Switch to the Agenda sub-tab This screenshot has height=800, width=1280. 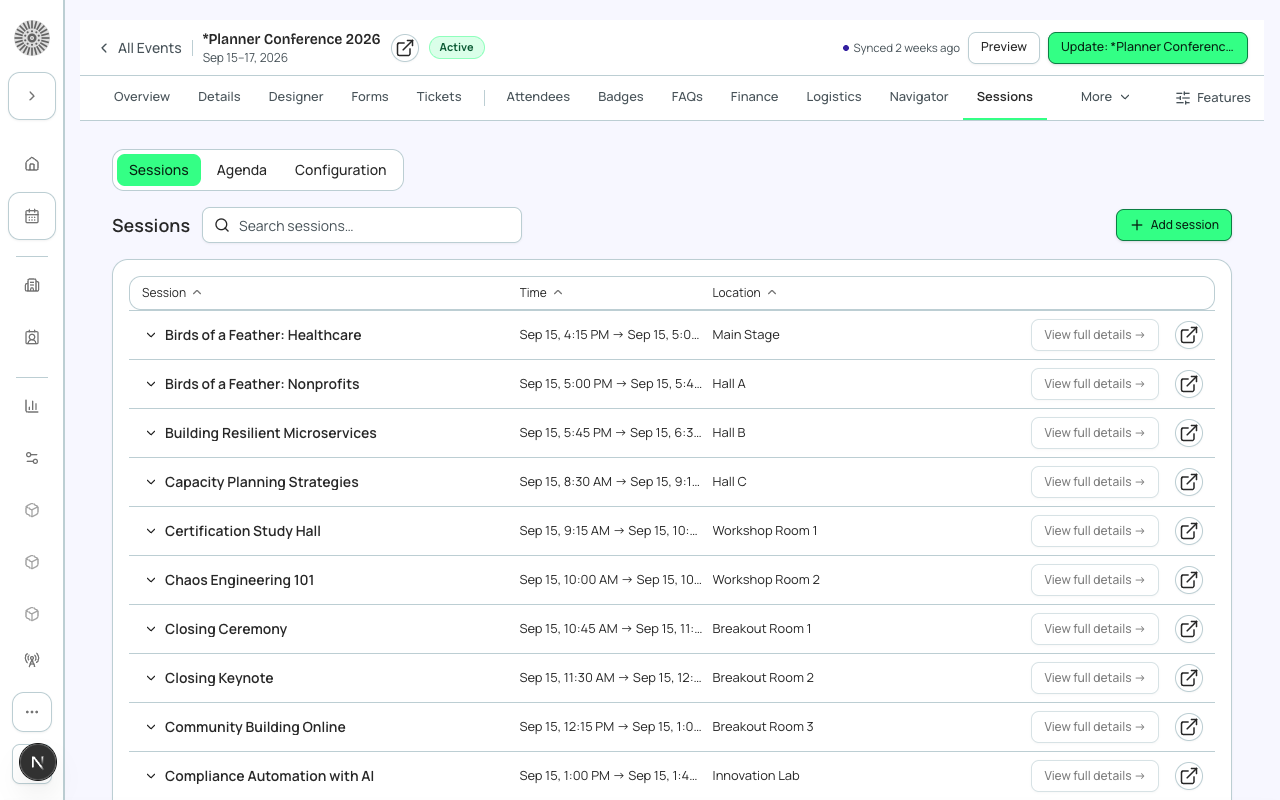(242, 170)
